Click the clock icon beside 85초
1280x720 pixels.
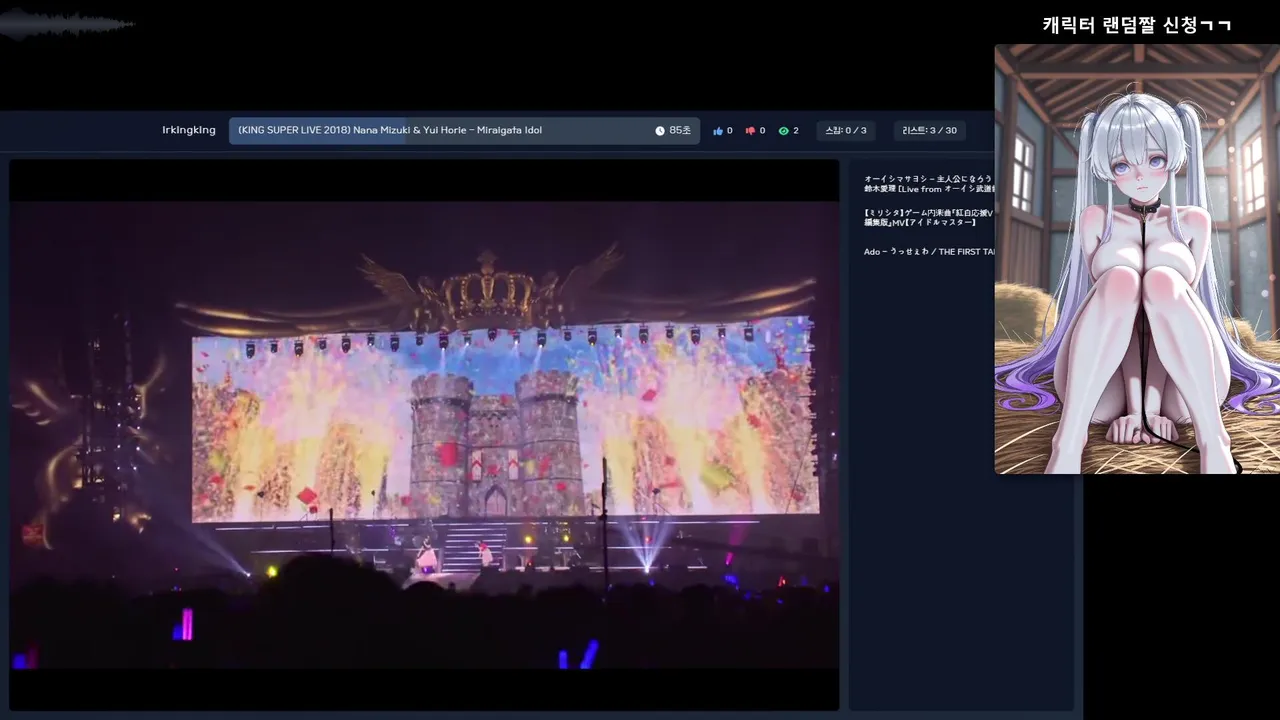pyautogui.click(x=660, y=131)
